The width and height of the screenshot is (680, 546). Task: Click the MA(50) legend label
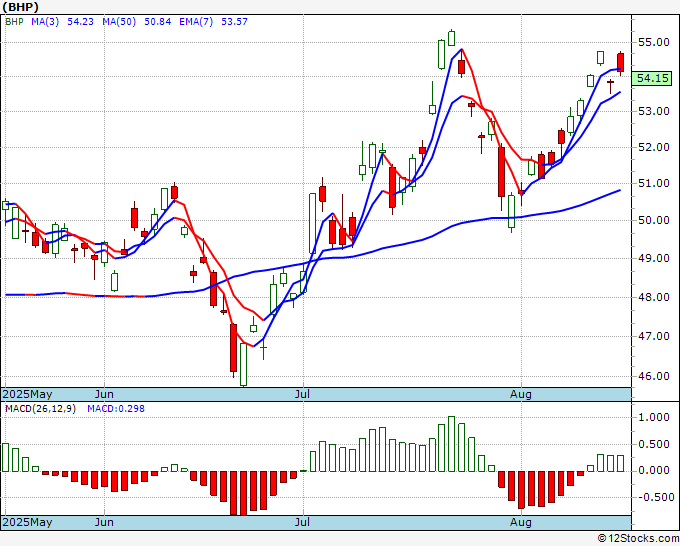coord(119,21)
